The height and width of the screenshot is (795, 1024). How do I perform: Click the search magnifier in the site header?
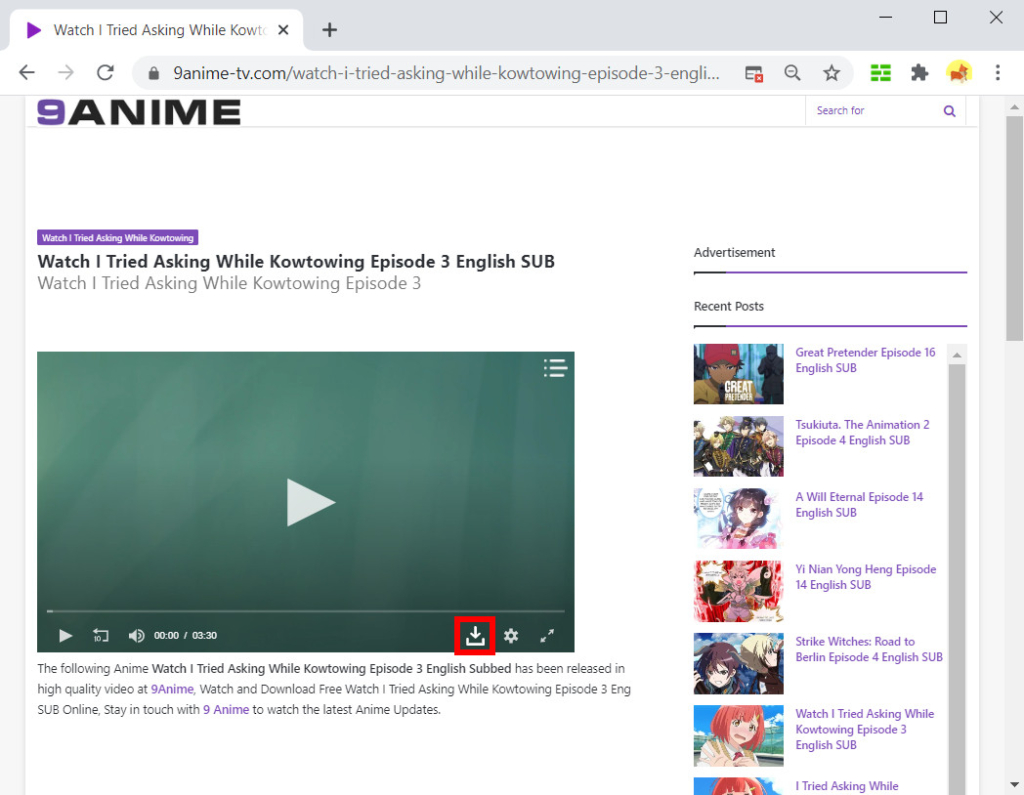[x=948, y=111]
